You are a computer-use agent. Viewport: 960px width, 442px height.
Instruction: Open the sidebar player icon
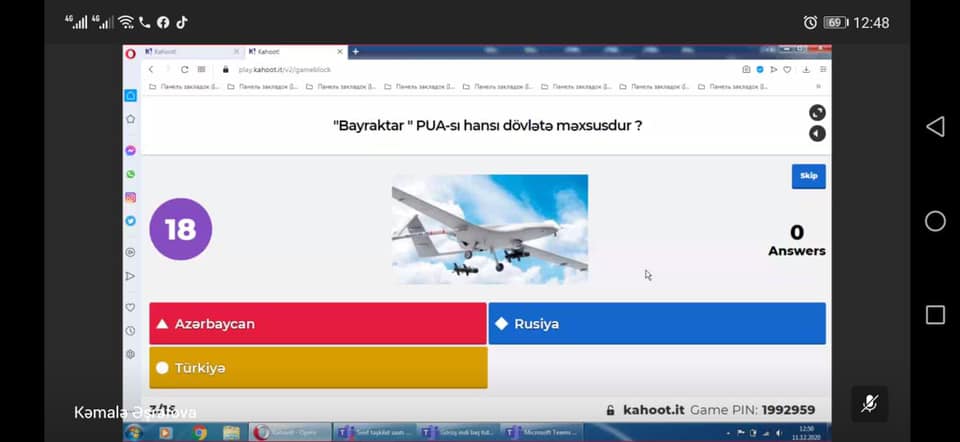point(130,252)
